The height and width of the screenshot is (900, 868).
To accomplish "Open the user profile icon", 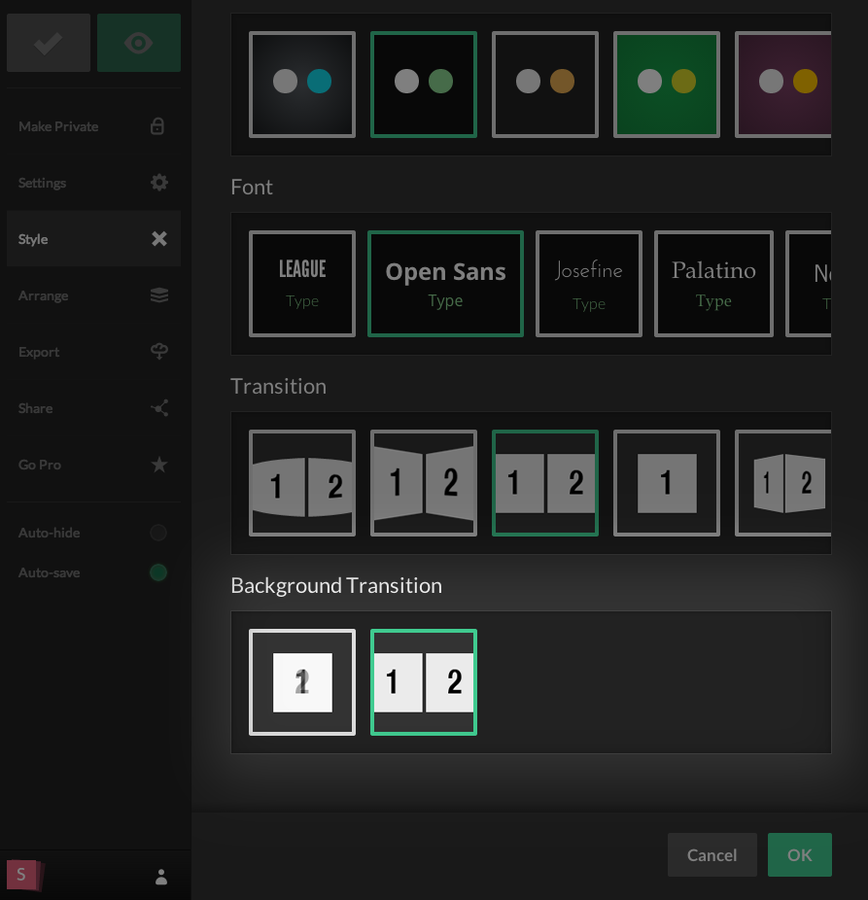I will (161, 877).
